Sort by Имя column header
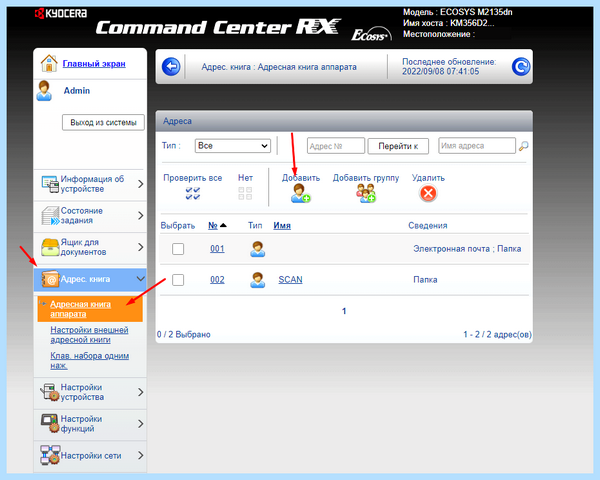The height and width of the screenshot is (480, 600). [x=282, y=225]
